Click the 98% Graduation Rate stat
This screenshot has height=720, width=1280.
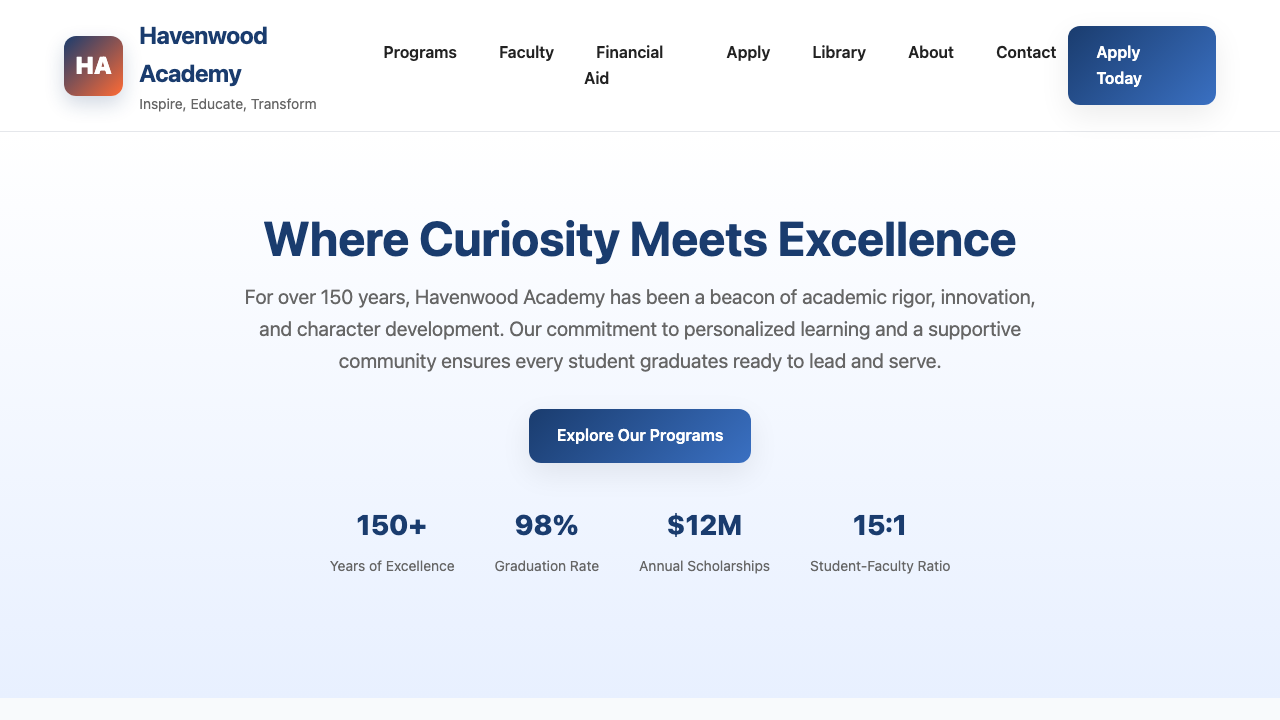point(546,524)
